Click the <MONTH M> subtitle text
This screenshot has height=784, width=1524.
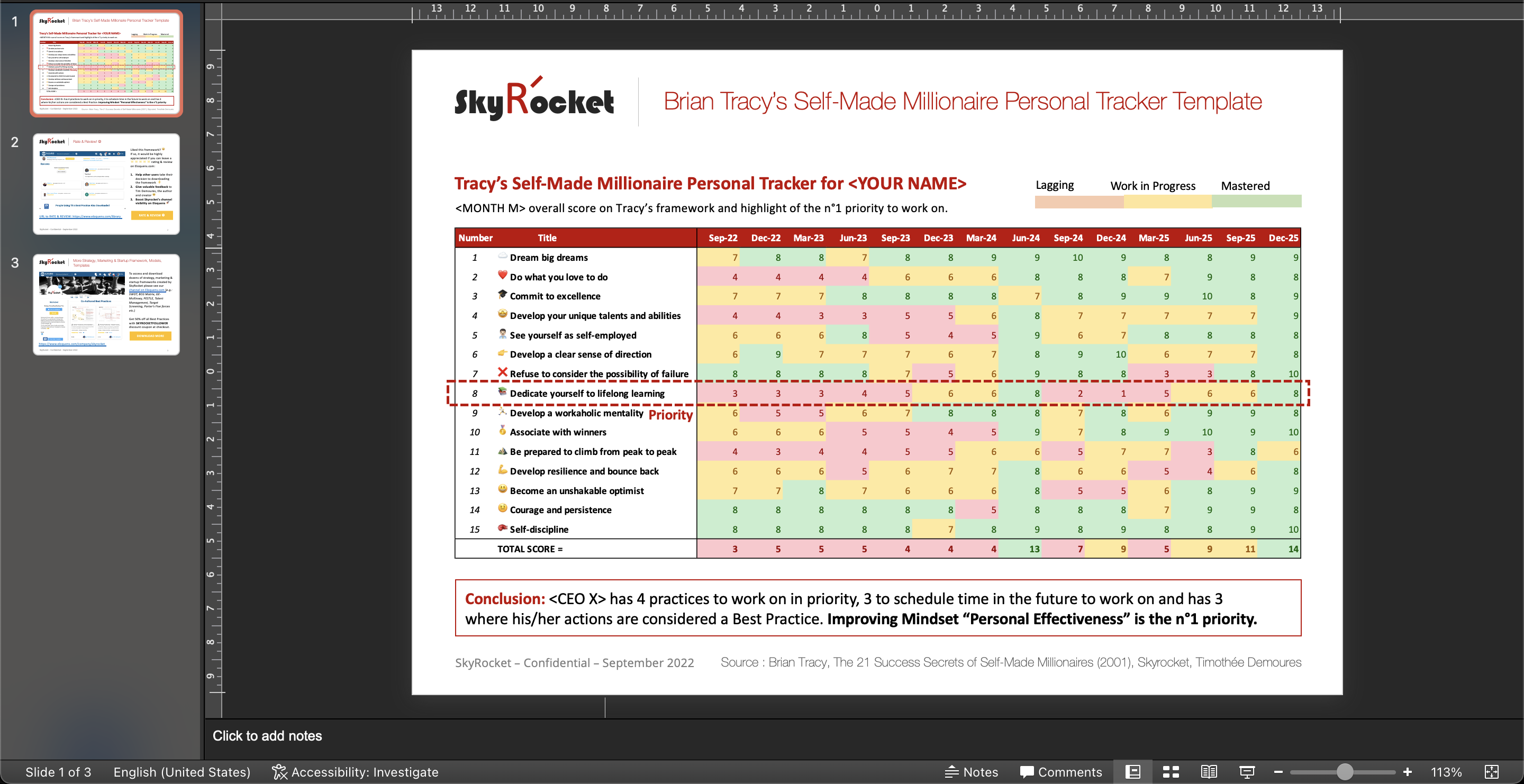click(x=701, y=208)
